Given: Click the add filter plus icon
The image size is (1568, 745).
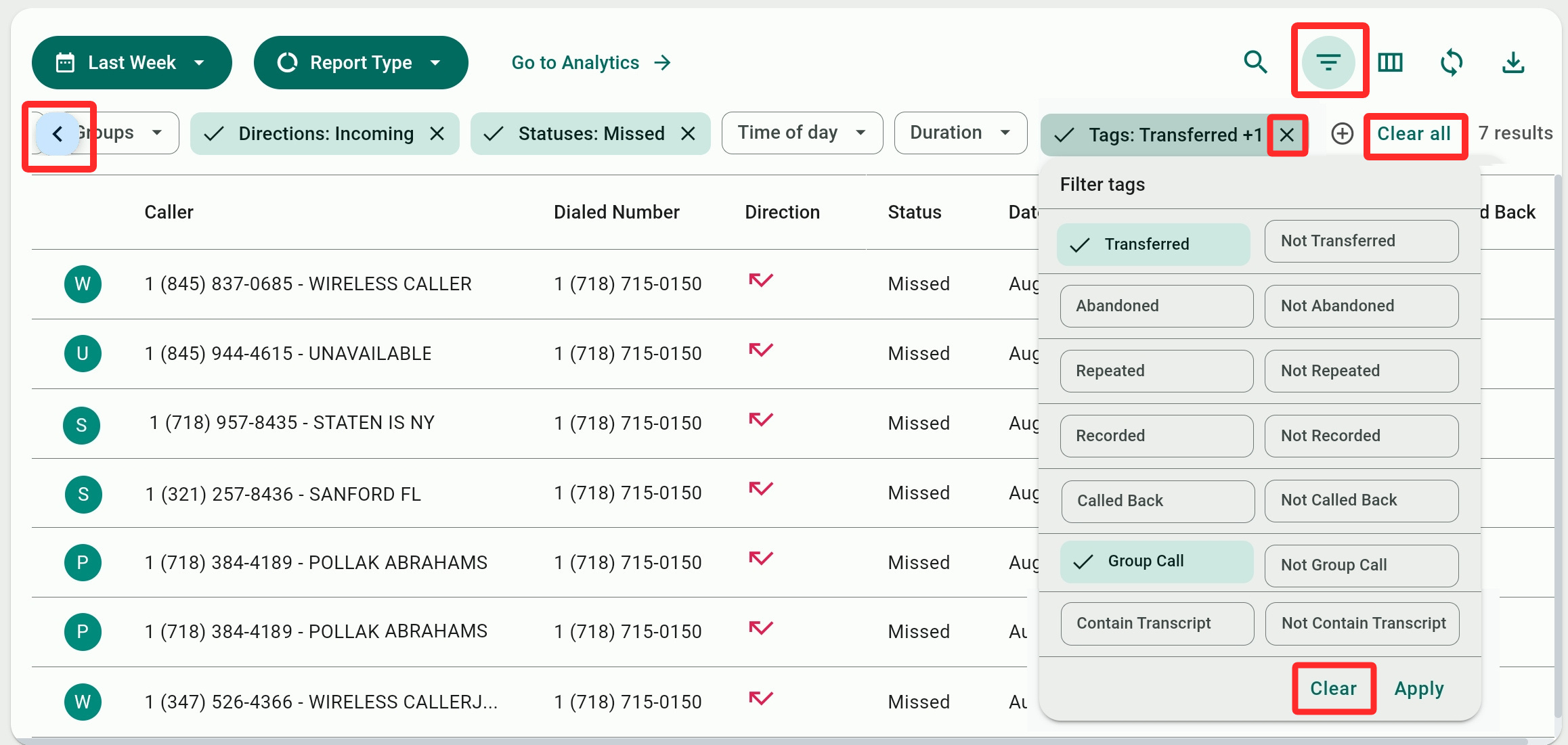Looking at the screenshot, I should (1342, 133).
